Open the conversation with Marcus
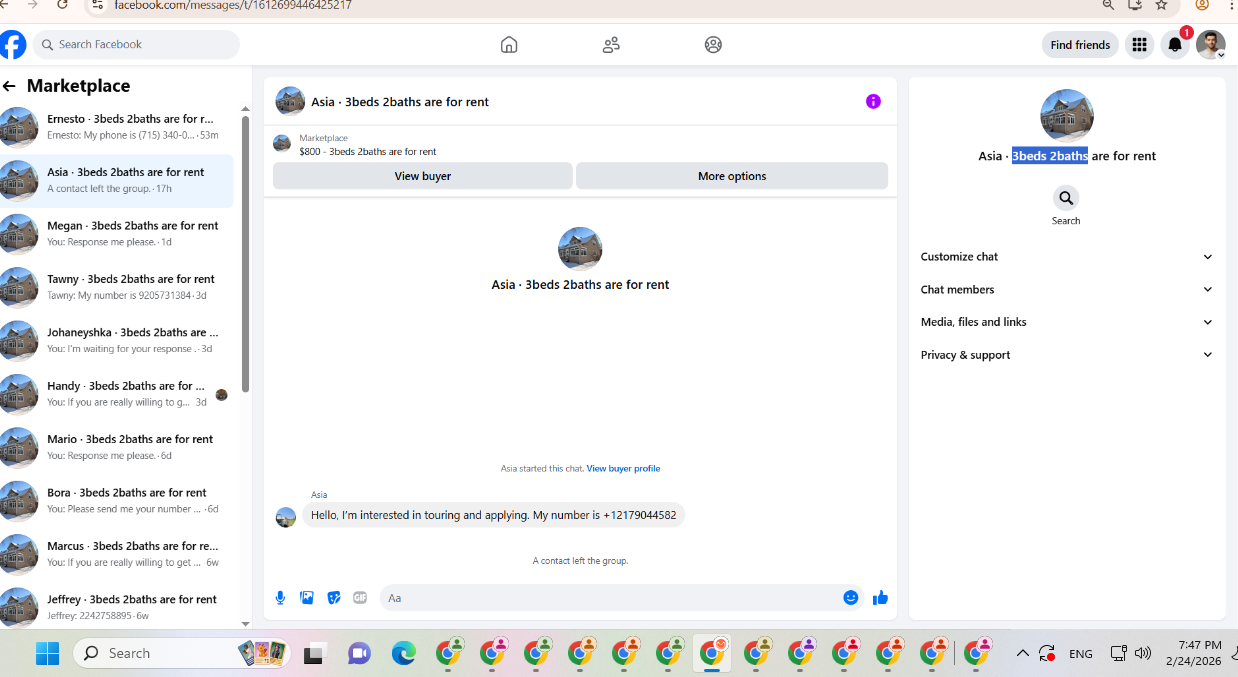1238x677 pixels. pos(118,554)
